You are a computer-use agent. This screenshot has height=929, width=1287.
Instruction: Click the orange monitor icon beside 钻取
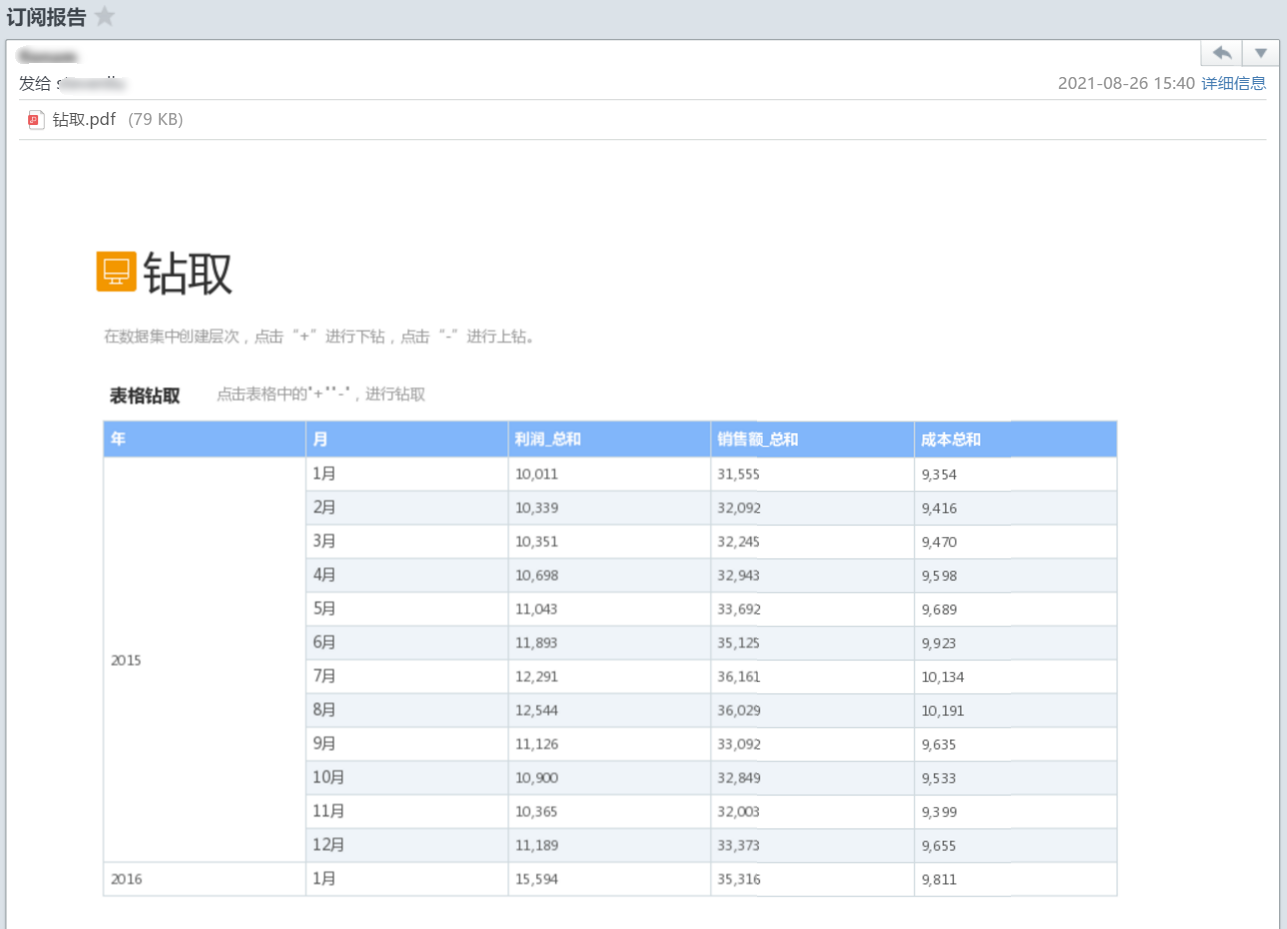(116, 272)
